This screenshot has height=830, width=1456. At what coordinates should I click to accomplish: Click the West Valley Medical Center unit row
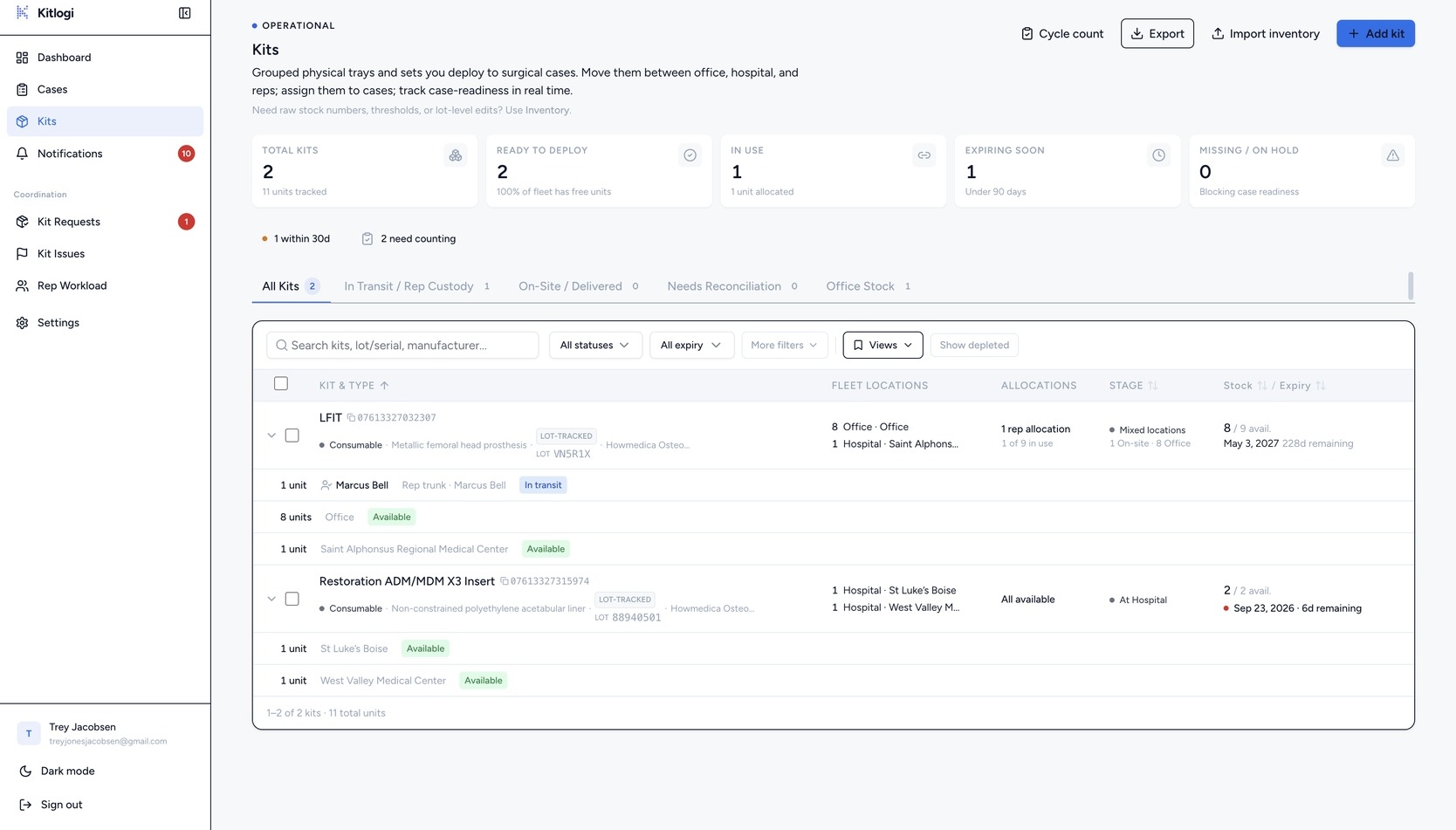833,681
